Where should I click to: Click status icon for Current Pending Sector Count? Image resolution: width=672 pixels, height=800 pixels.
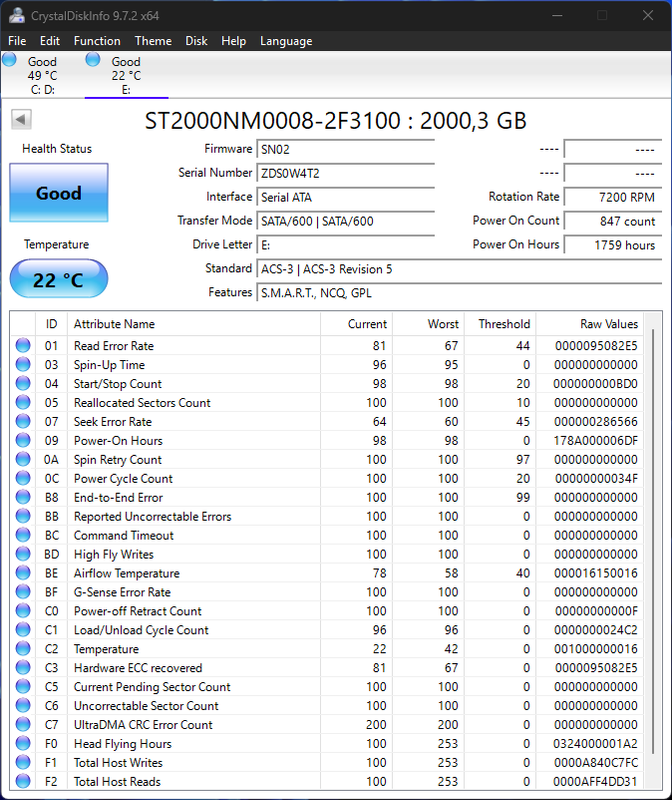tap(23, 686)
